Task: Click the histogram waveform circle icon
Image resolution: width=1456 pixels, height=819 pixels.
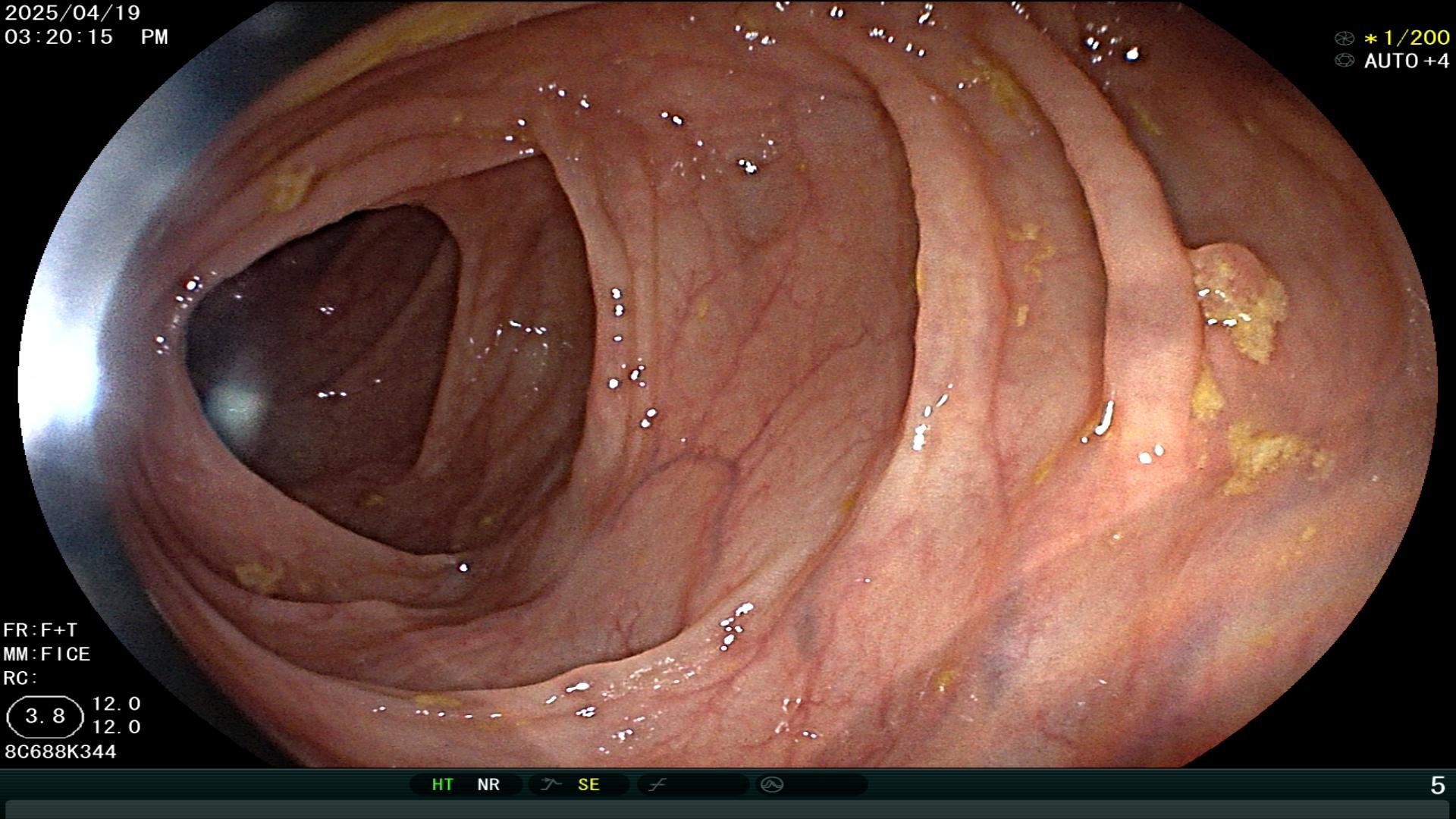Action: (772, 785)
